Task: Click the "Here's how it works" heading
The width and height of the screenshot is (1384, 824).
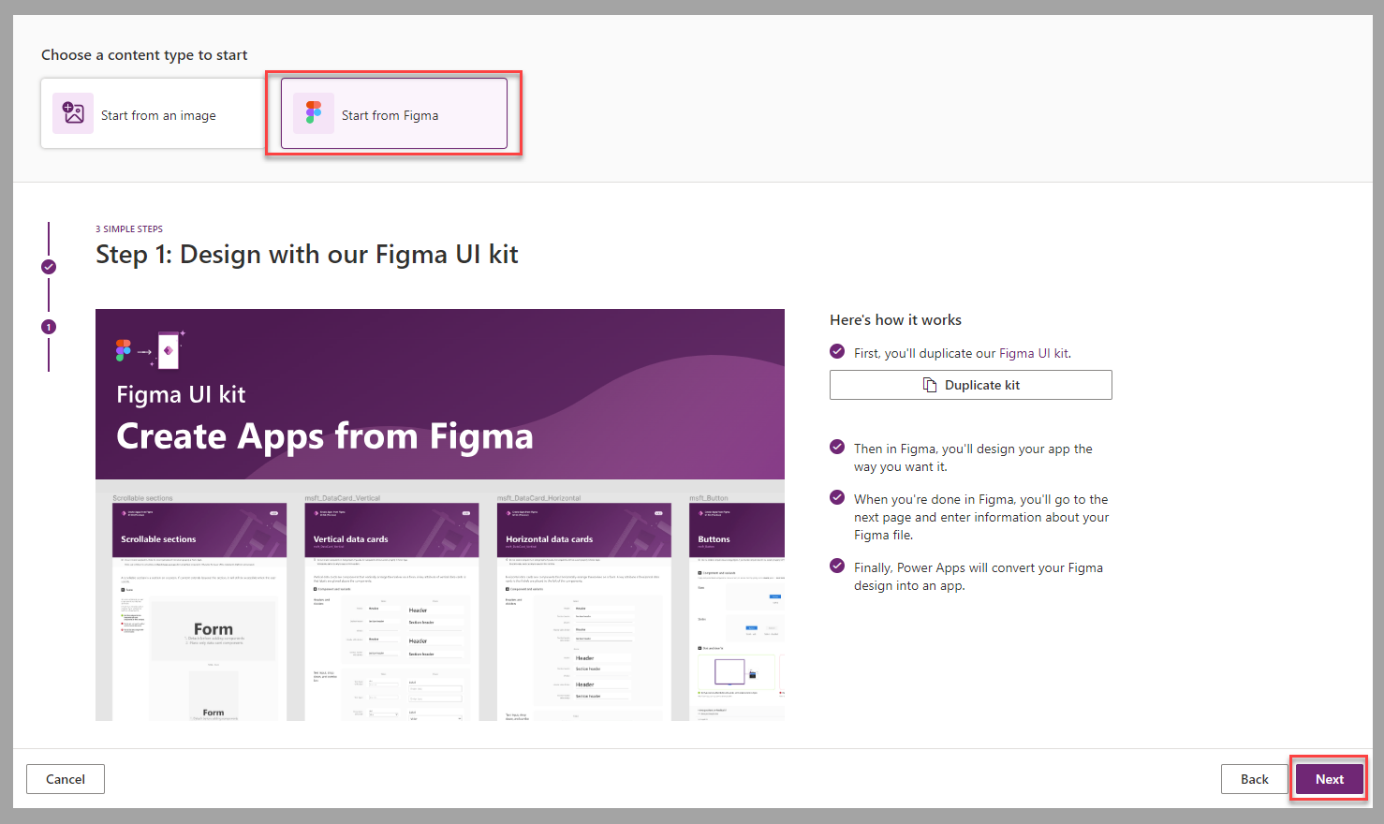Action: pos(896,320)
